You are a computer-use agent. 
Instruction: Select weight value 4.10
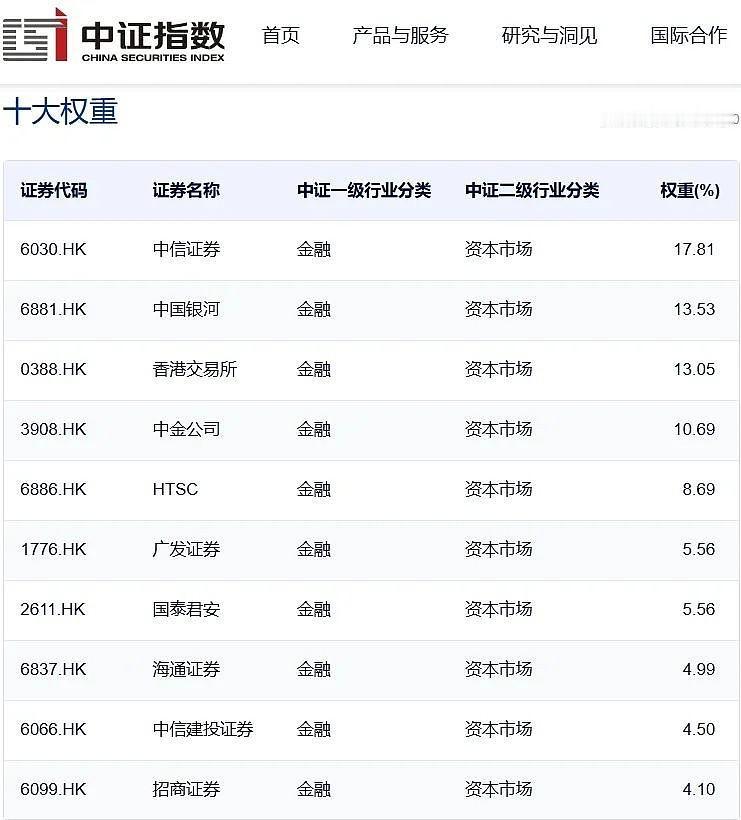699,789
